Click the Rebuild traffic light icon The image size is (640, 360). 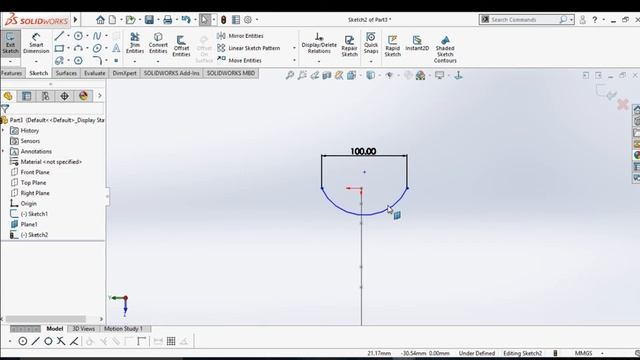pos(223,20)
